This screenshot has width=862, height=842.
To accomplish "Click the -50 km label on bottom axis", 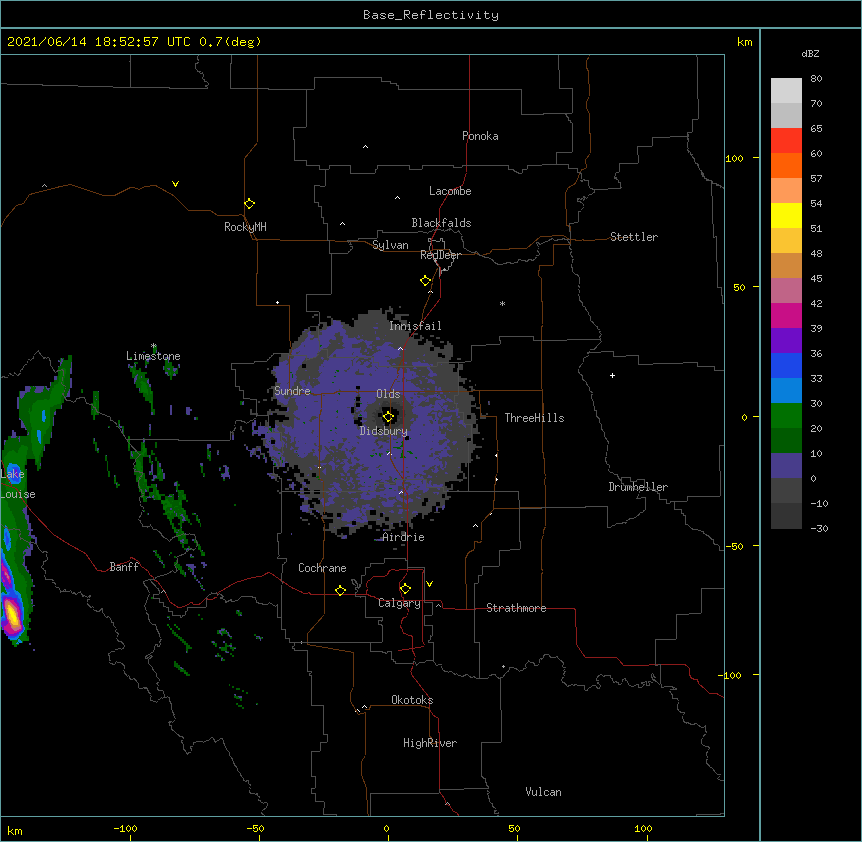I will [255, 828].
